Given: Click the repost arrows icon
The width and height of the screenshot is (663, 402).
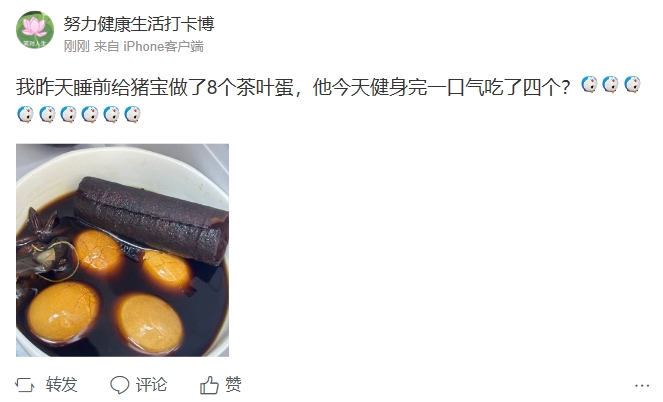Looking at the screenshot, I should [25, 385].
